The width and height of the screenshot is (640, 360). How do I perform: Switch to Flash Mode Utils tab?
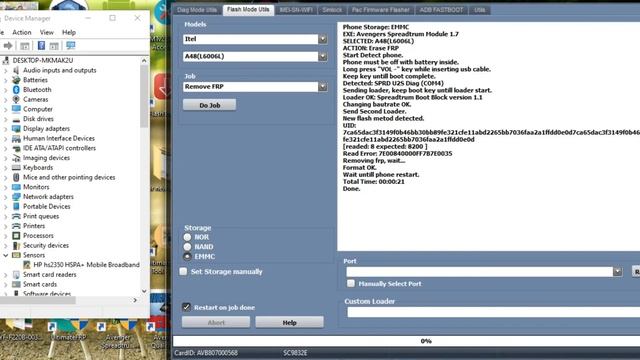(x=248, y=9)
